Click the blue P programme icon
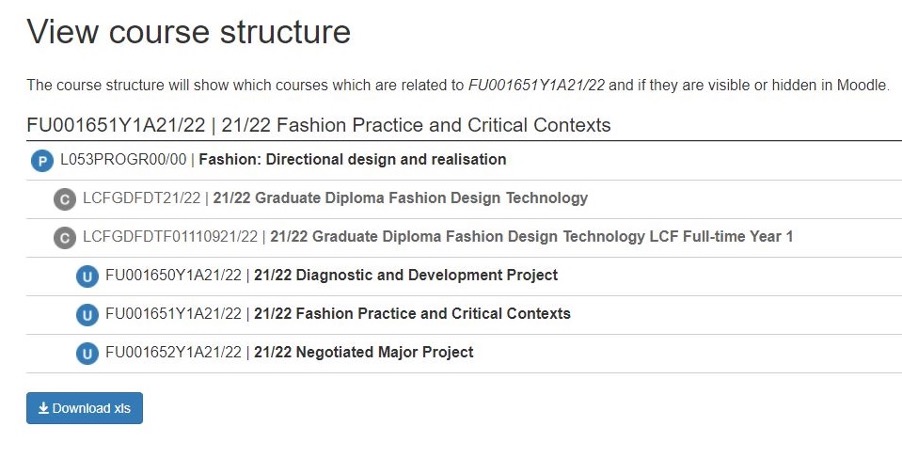Viewport: 902px width, 458px height. click(x=42, y=161)
